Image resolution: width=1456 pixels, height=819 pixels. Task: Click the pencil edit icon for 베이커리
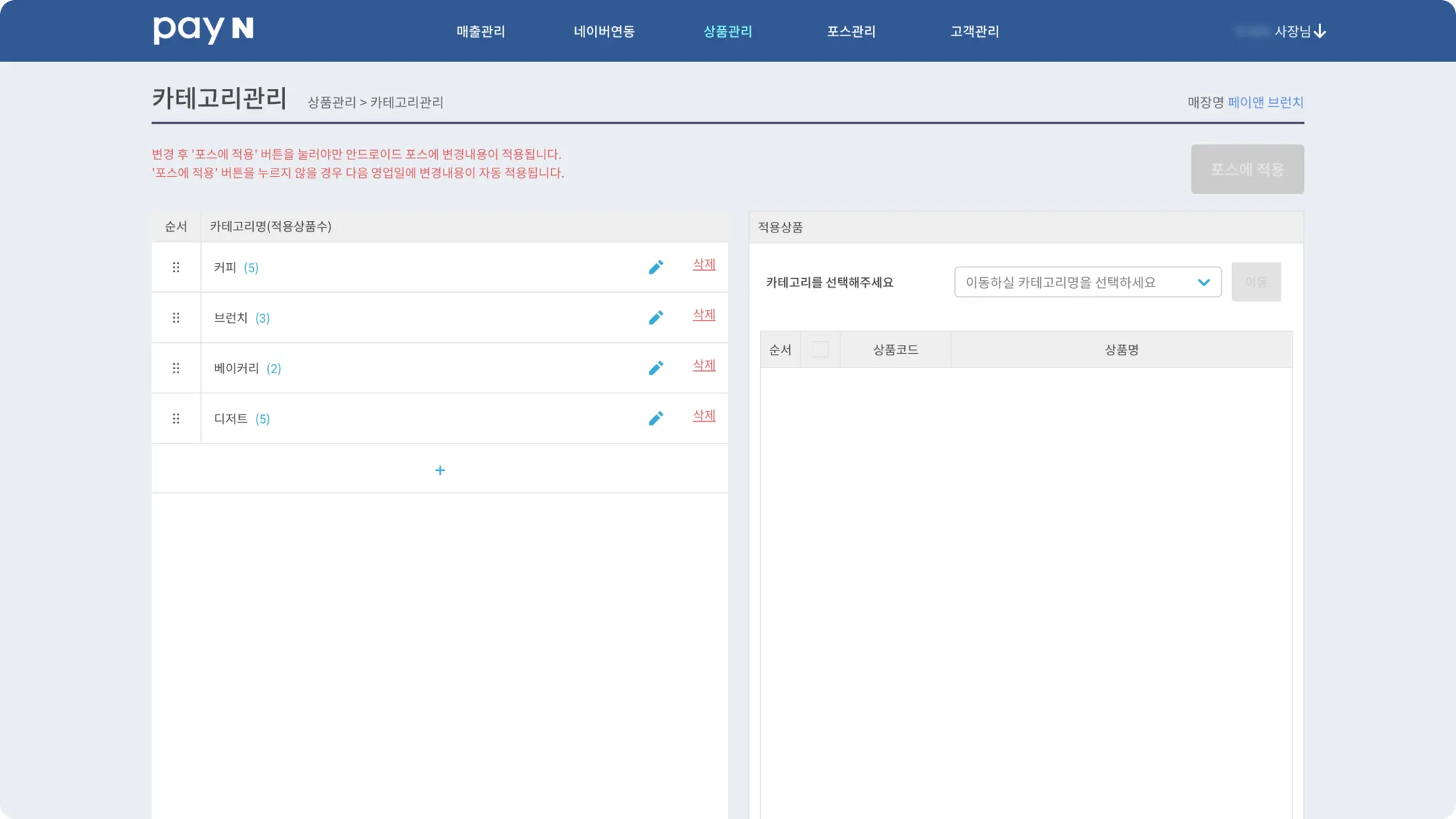pos(655,368)
